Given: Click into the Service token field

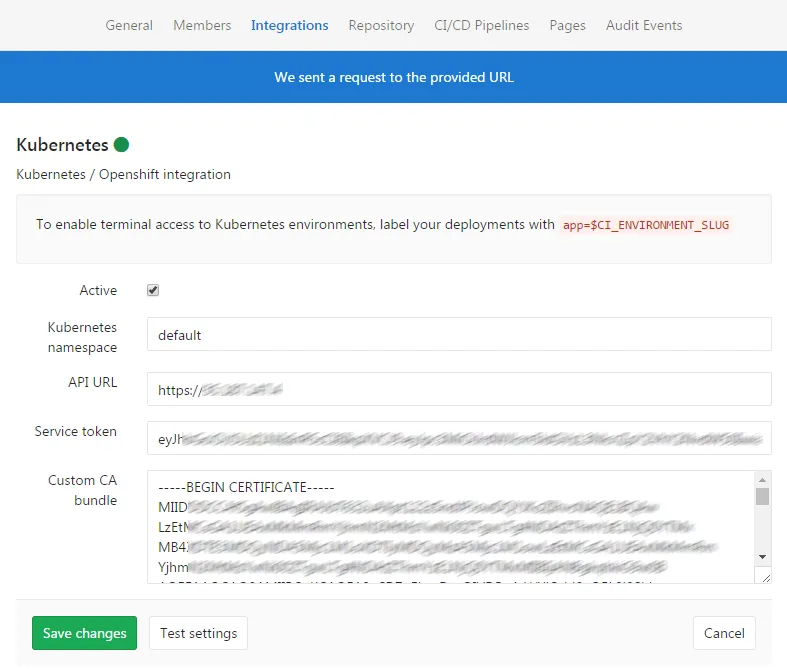Looking at the screenshot, I should [x=459, y=438].
